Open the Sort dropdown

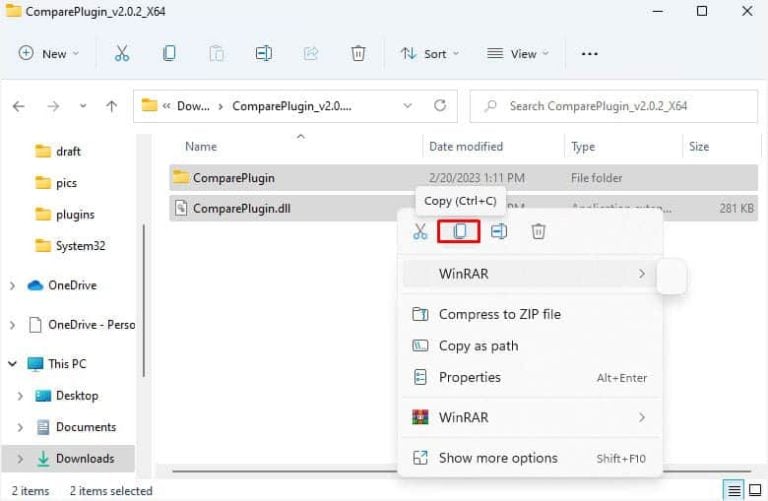click(x=430, y=54)
